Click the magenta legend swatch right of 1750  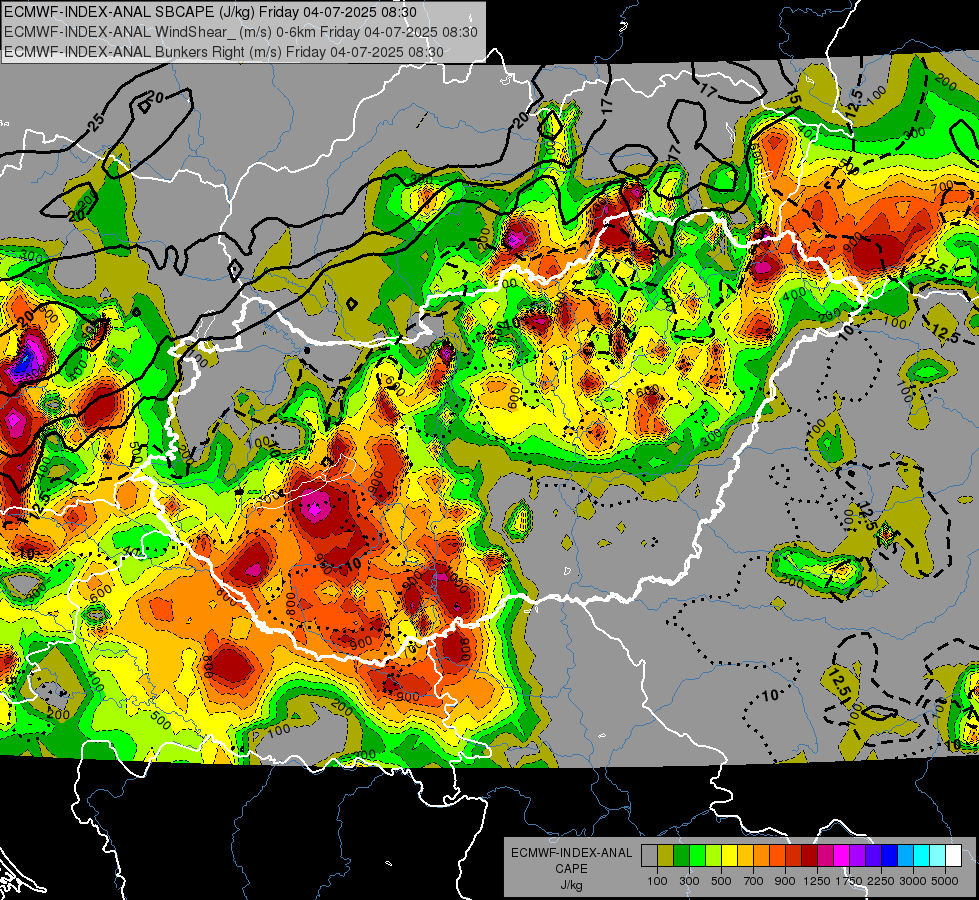pyautogui.click(x=842, y=856)
